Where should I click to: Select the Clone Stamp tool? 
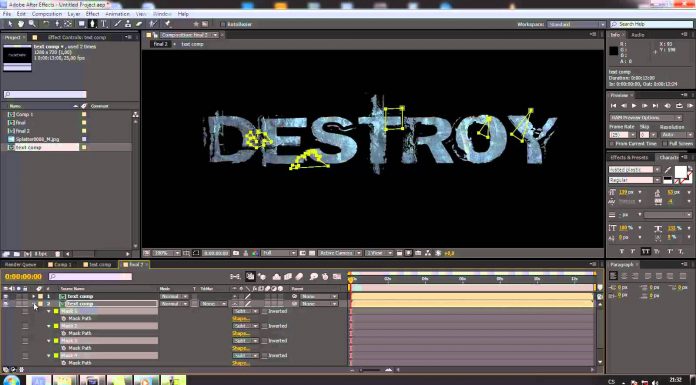tap(128, 24)
